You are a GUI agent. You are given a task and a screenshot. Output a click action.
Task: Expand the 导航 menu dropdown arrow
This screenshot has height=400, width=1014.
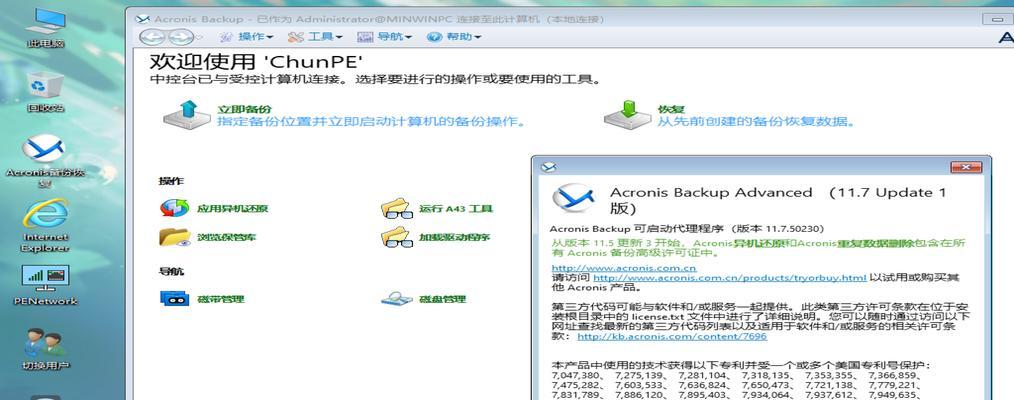click(409, 37)
